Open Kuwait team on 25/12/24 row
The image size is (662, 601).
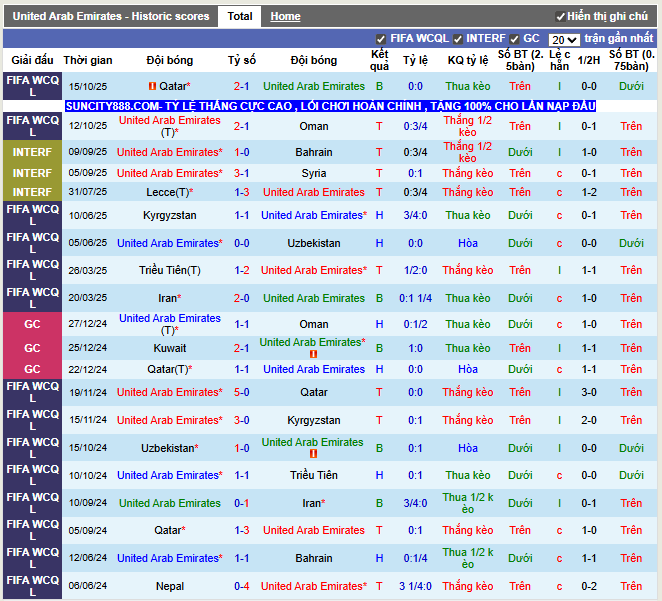(169, 348)
